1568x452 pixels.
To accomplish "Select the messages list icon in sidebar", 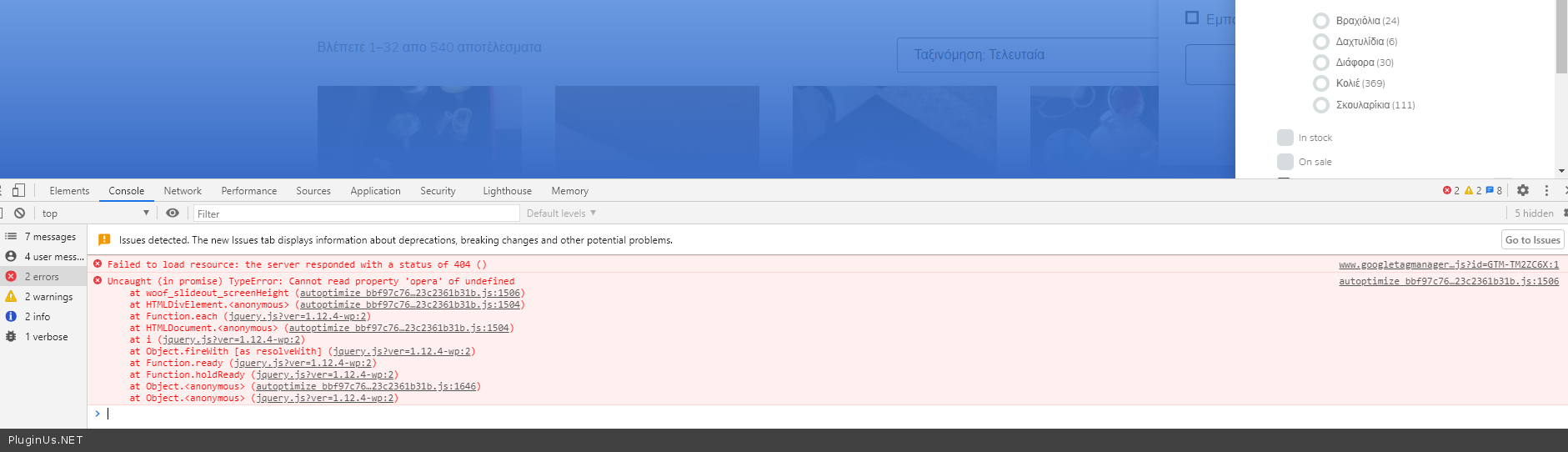I will pyautogui.click(x=11, y=237).
